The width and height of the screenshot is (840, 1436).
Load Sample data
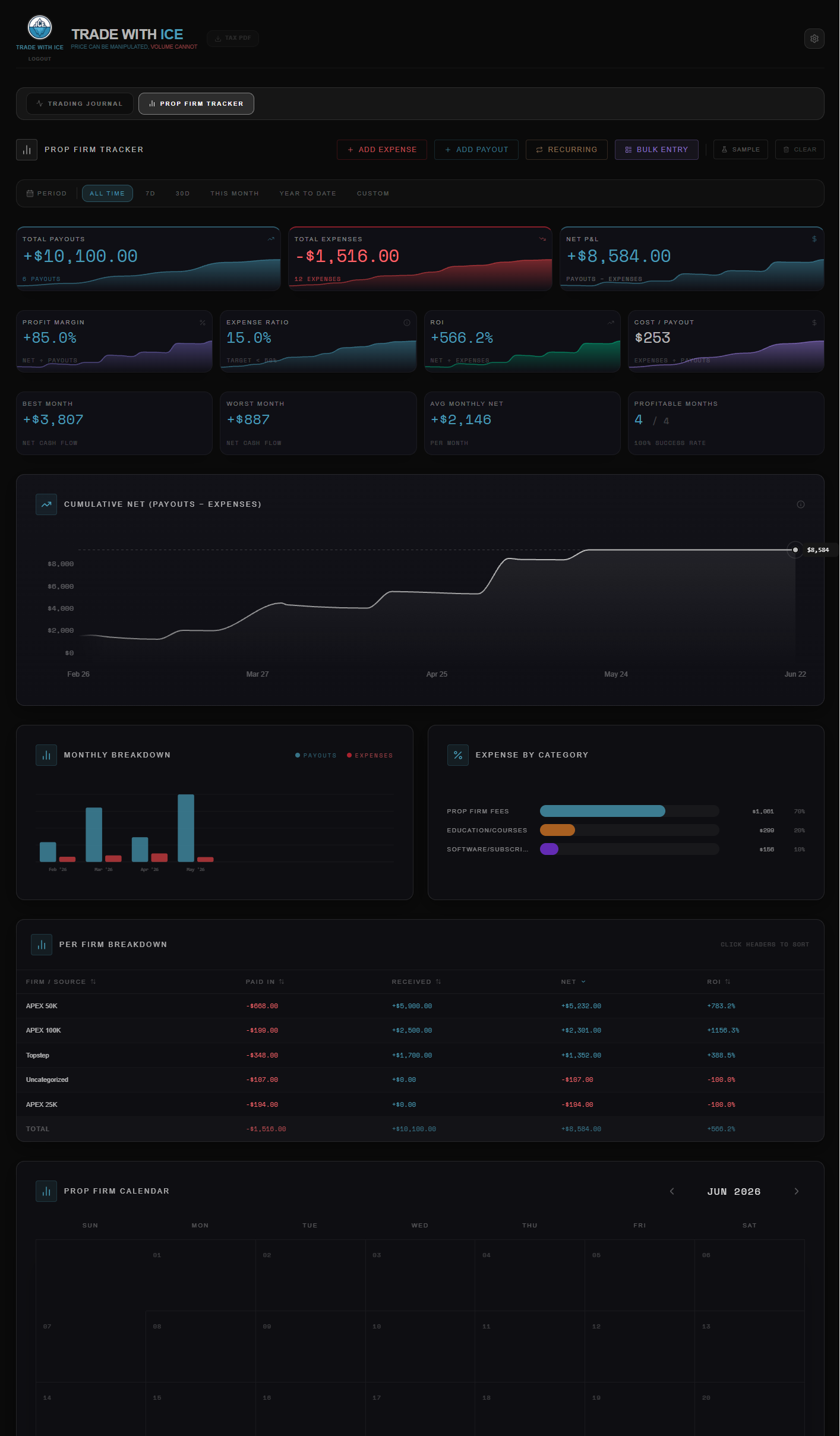point(741,150)
